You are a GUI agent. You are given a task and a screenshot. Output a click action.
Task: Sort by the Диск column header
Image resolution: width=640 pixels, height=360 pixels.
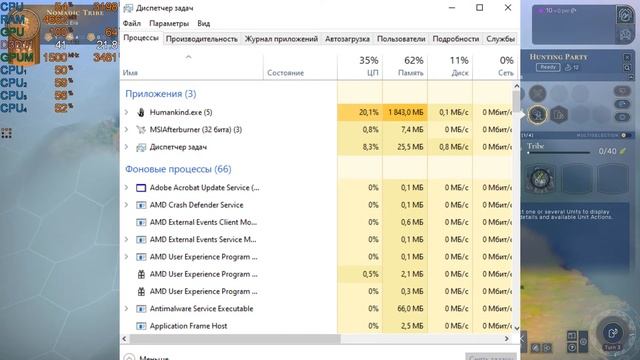pyautogui.click(x=450, y=67)
